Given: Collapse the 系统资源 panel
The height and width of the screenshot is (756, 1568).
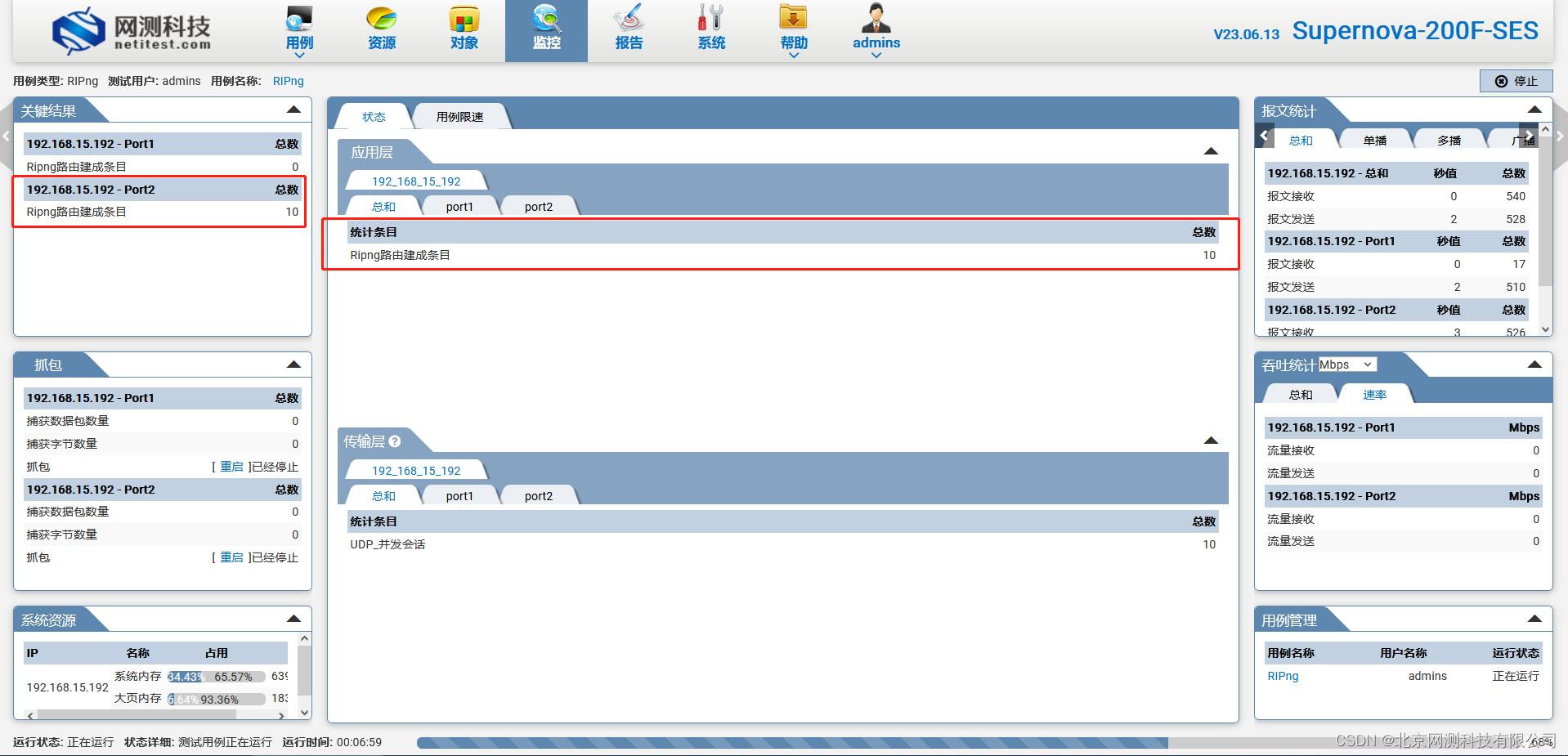Looking at the screenshot, I should (x=293, y=619).
